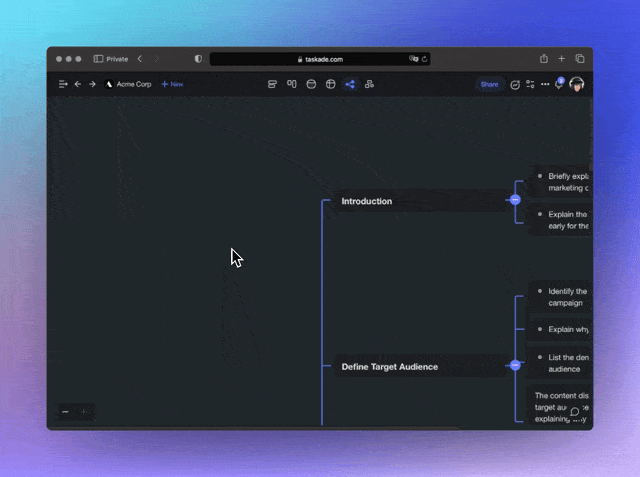Image resolution: width=640 pixels, height=477 pixels.
Task: Select the Introduction mind map node
Action: (367, 201)
